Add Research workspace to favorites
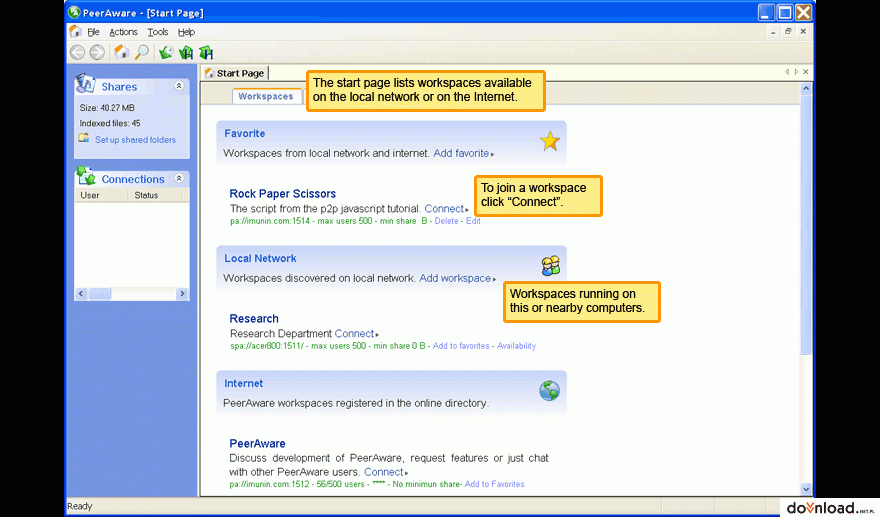Screen dimensions: 880x517 click(461, 346)
